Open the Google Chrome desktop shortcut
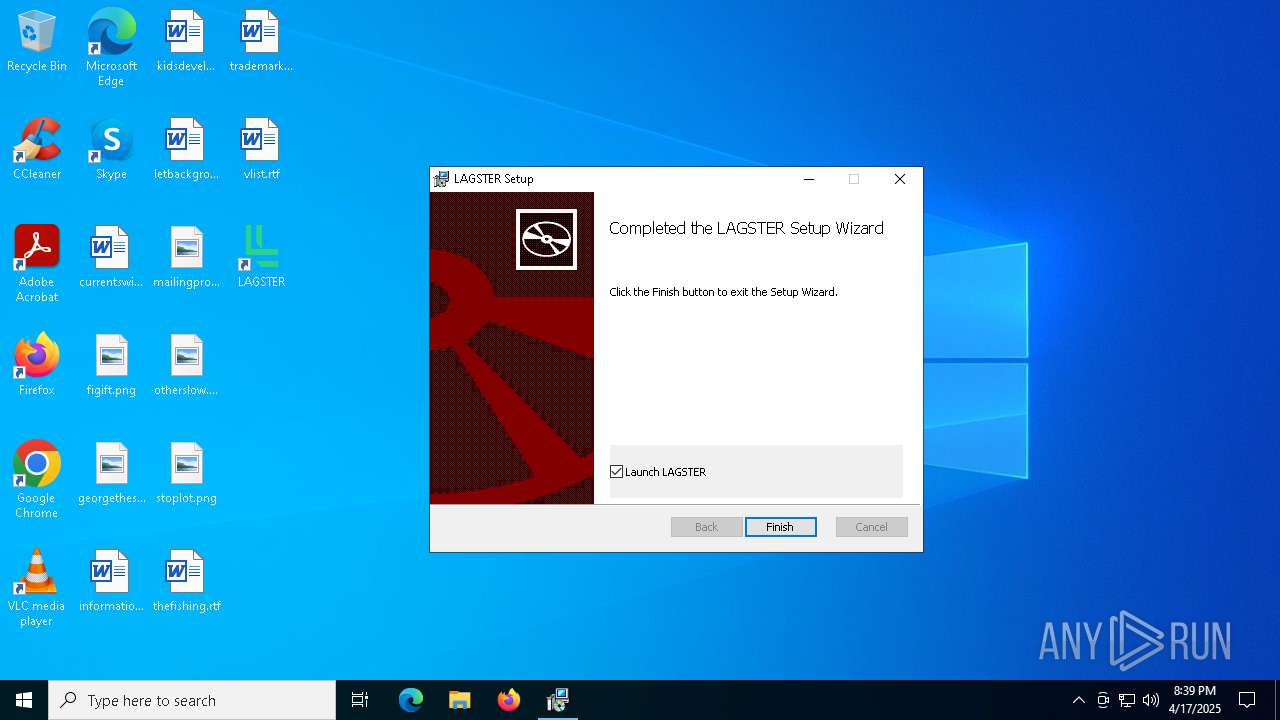 point(37,480)
